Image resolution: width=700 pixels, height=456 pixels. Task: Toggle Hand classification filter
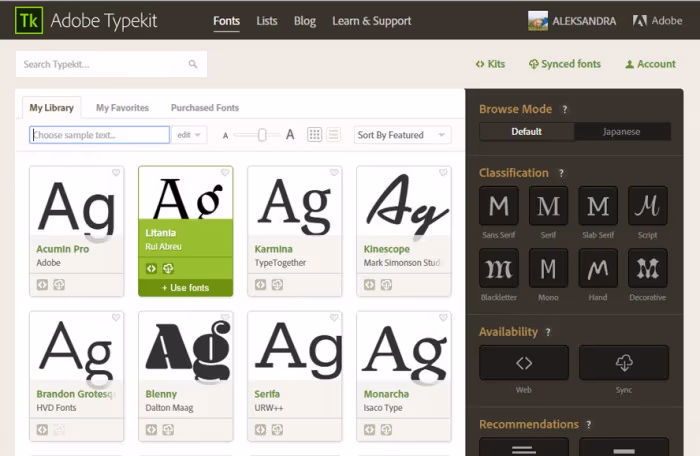pyautogui.click(x=598, y=268)
